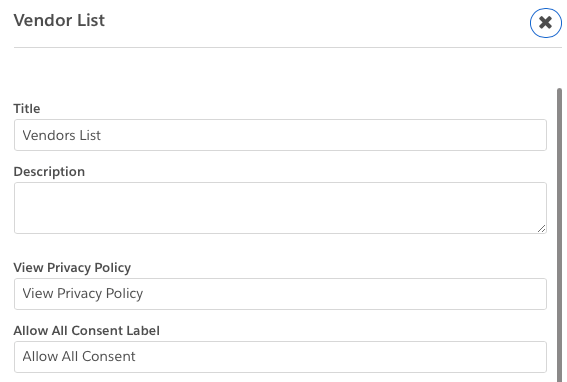
Task: Click "View Privacy Policy" value text in field
Action: [x=83, y=294]
